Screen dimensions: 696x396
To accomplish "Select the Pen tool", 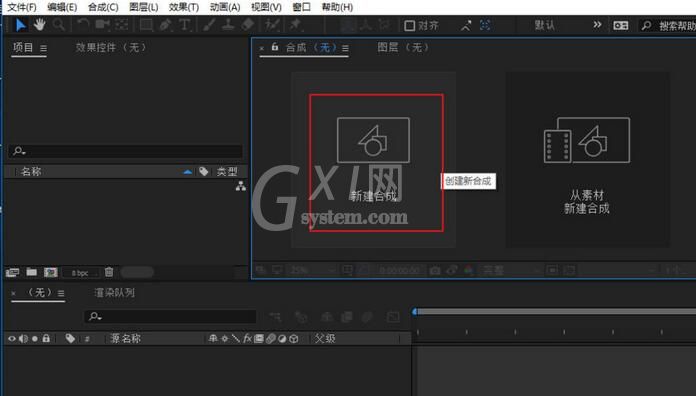I will tap(165, 25).
